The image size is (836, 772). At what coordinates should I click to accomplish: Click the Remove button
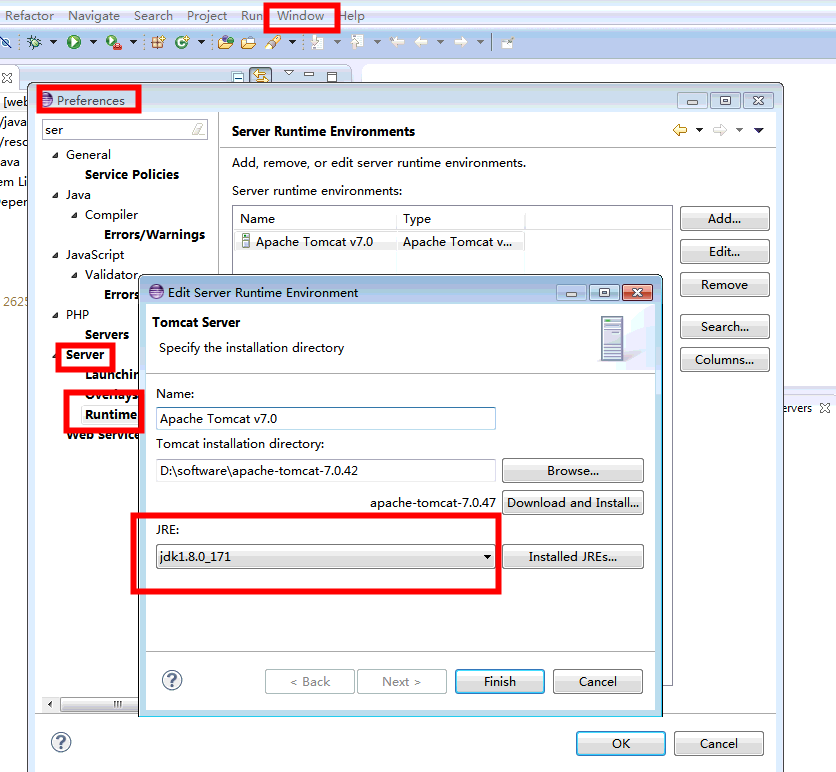click(x=725, y=285)
